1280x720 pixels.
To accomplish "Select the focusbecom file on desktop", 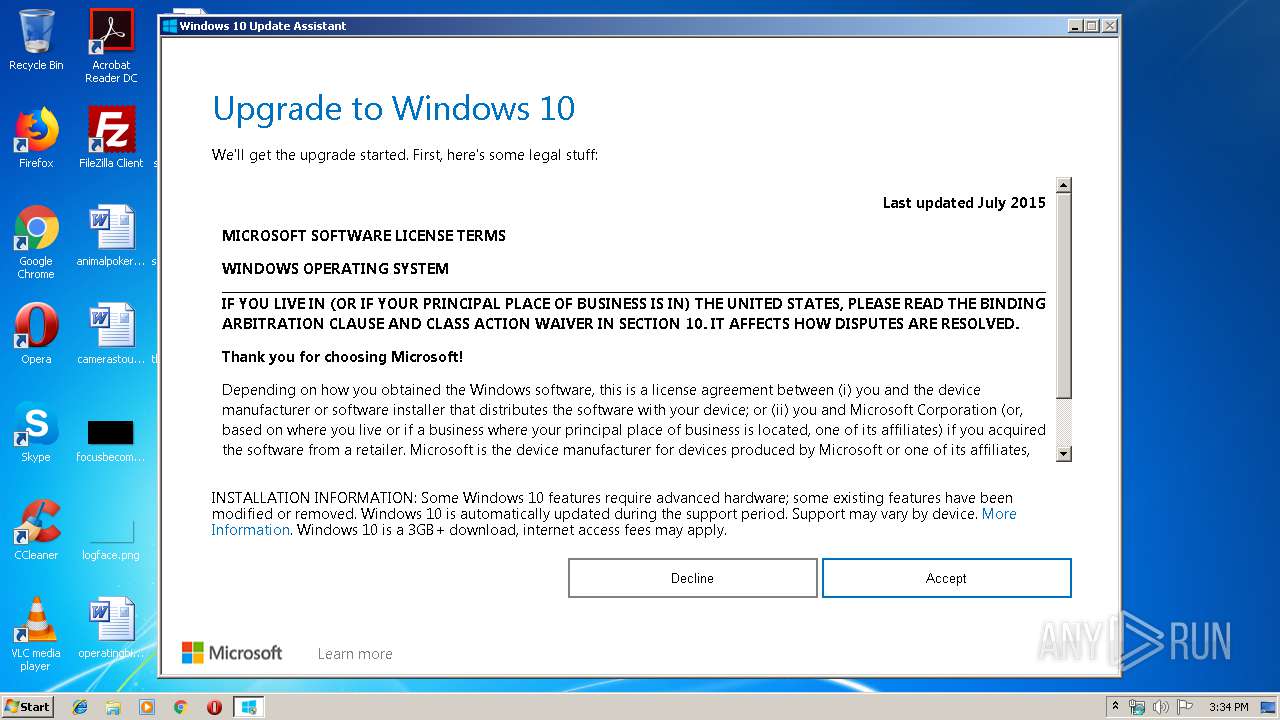I will point(111,440).
